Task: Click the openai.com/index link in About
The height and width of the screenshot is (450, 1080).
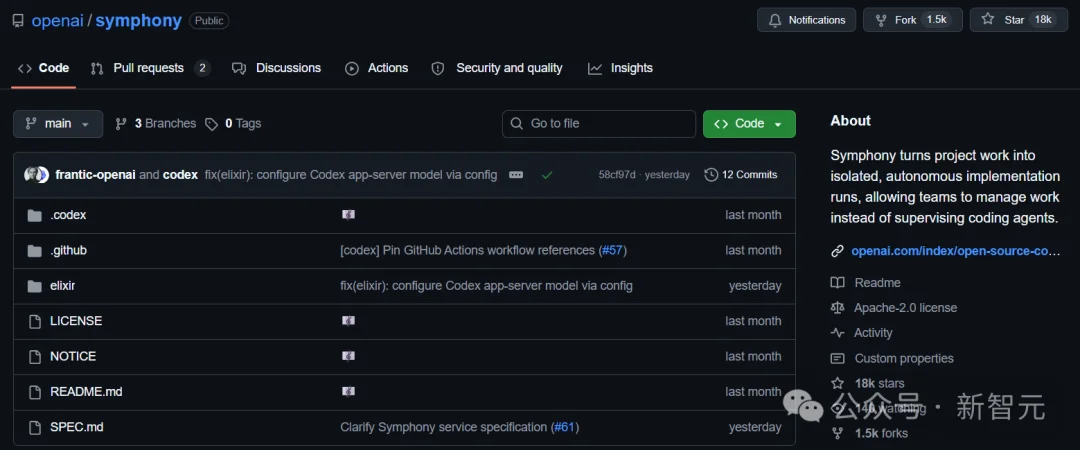Action: (x=955, y=251)
